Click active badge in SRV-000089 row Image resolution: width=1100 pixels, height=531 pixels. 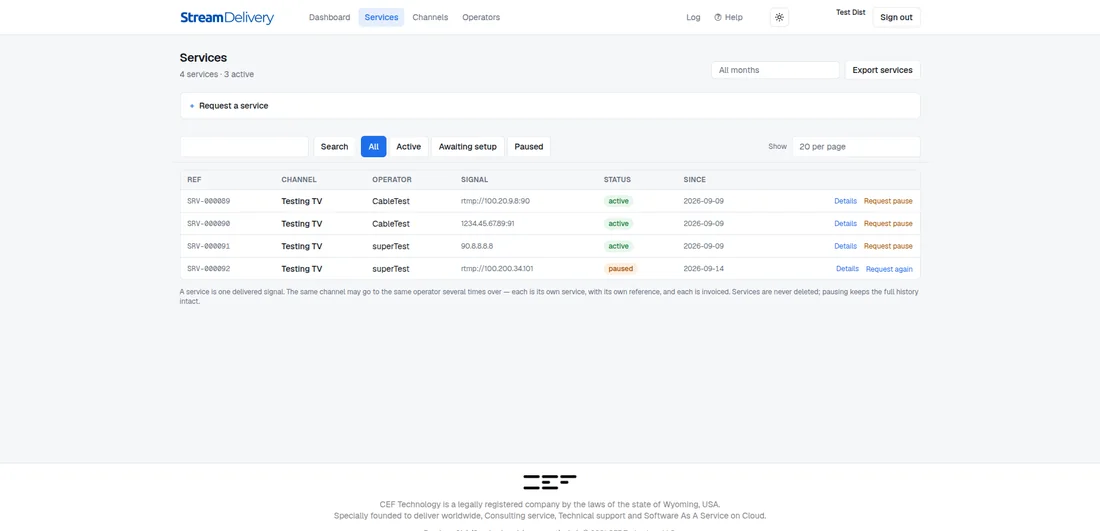(618, 201)
